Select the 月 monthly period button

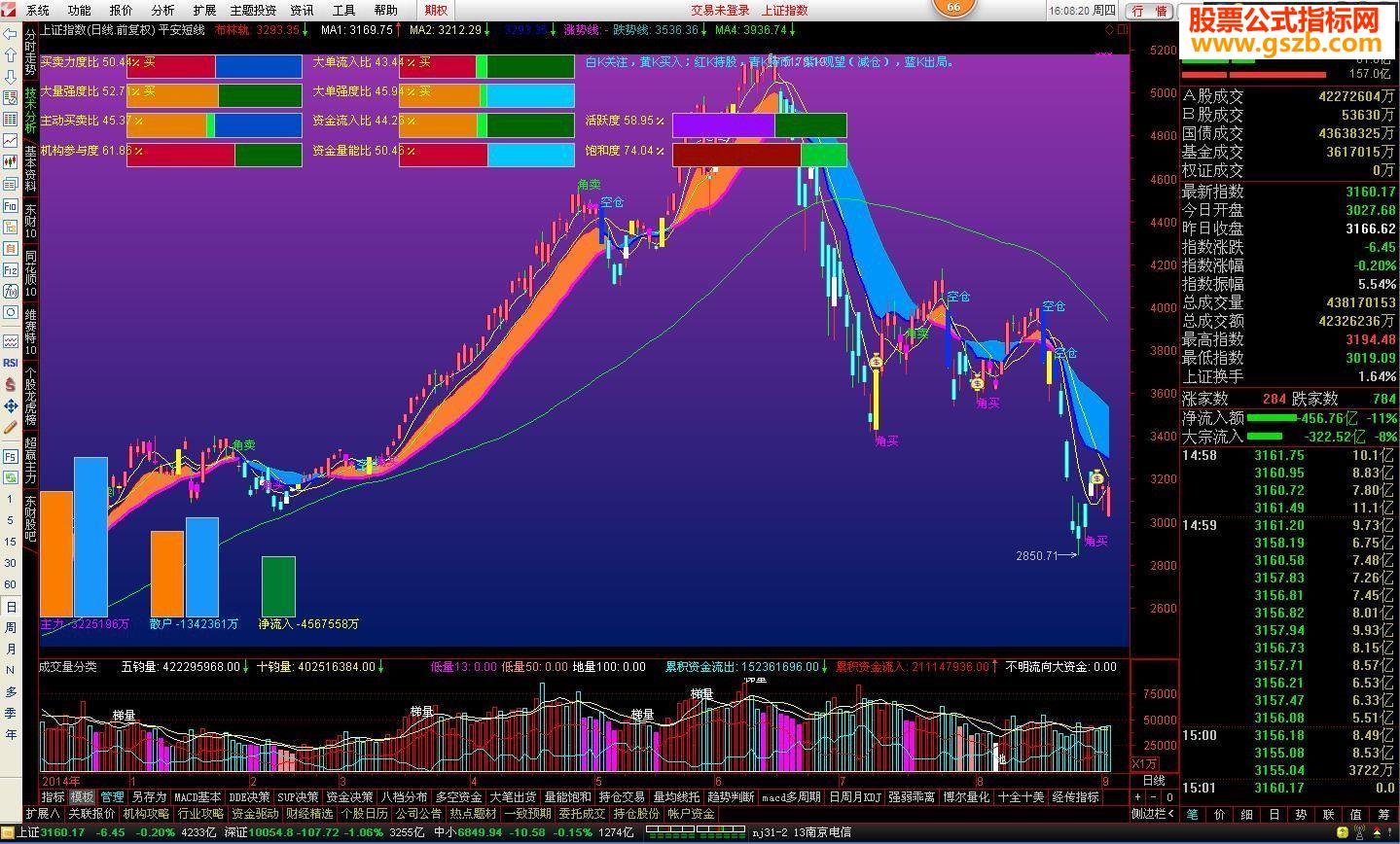[10, 649]
